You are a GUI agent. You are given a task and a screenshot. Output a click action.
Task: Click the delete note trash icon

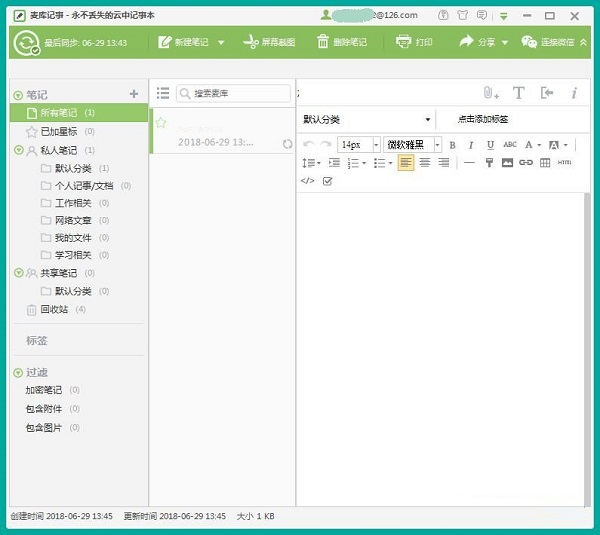coord(323,42)
